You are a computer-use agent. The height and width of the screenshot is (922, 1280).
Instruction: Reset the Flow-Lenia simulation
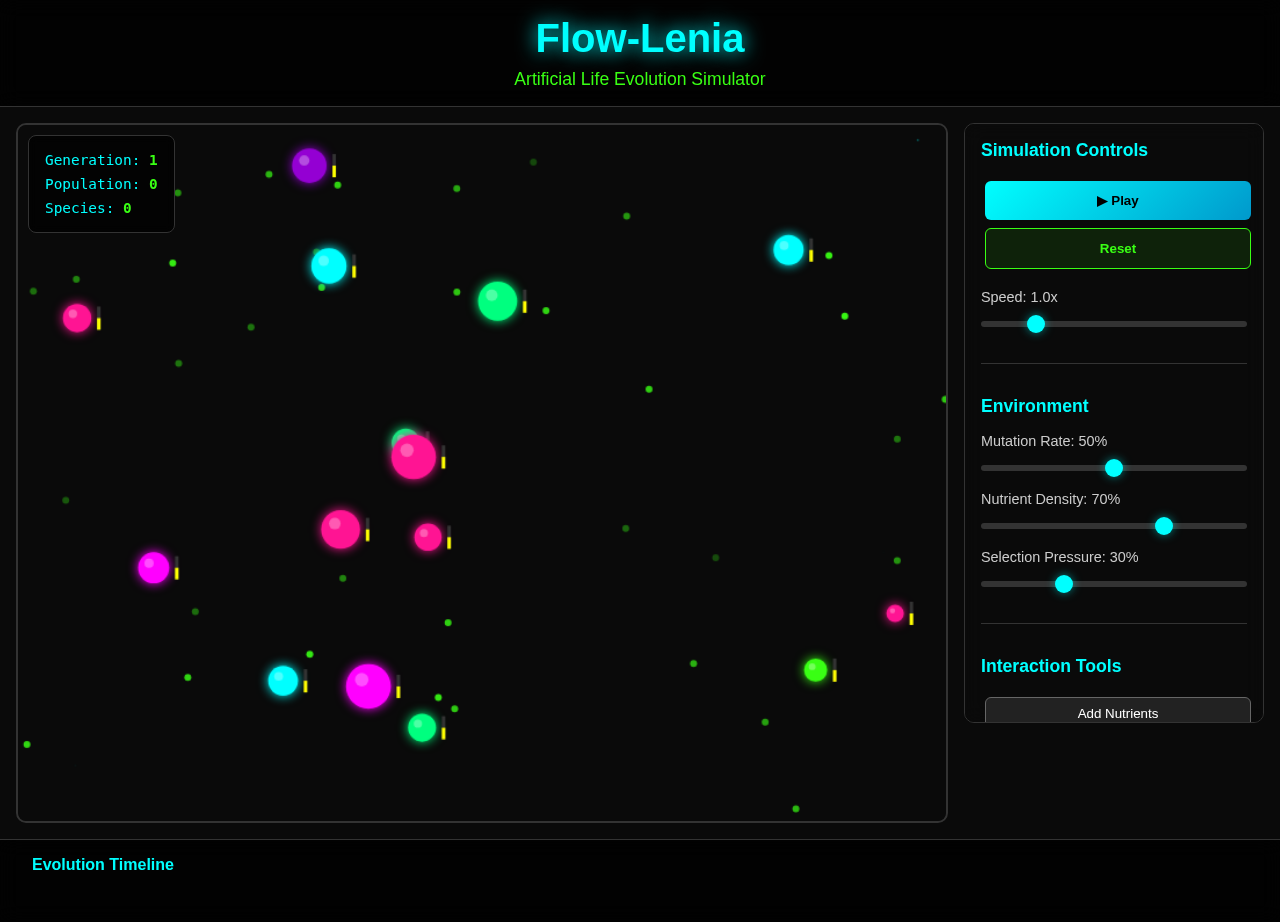pos(1117,248)
